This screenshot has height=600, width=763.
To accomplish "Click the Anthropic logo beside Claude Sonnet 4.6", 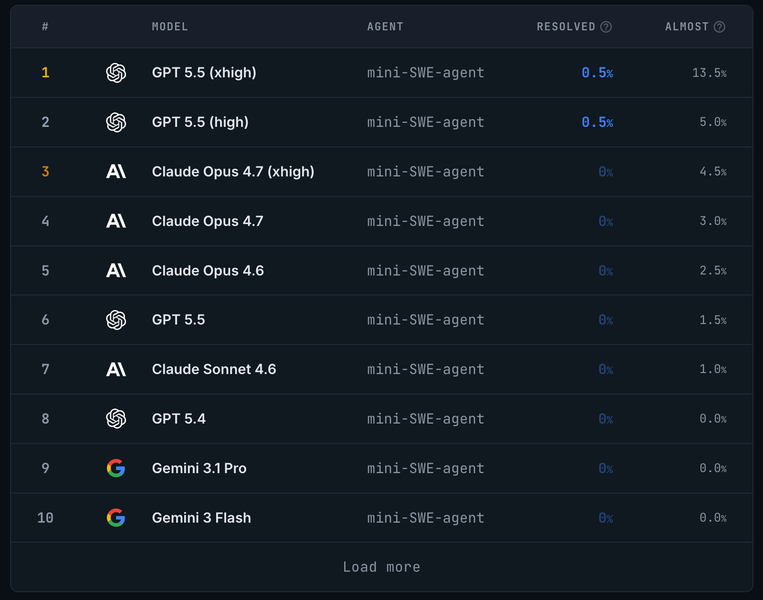I will click(x=116, y=369).
